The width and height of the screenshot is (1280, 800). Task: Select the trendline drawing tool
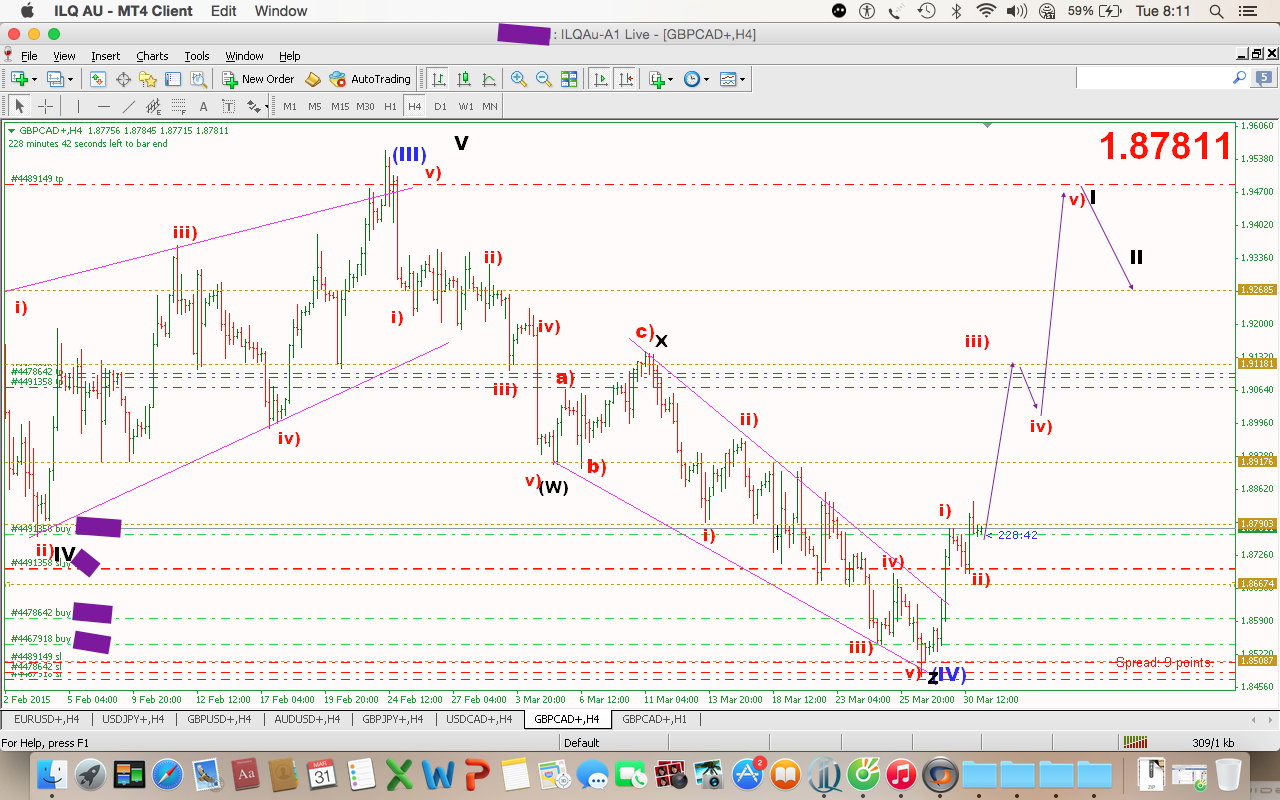click(128, 106)
